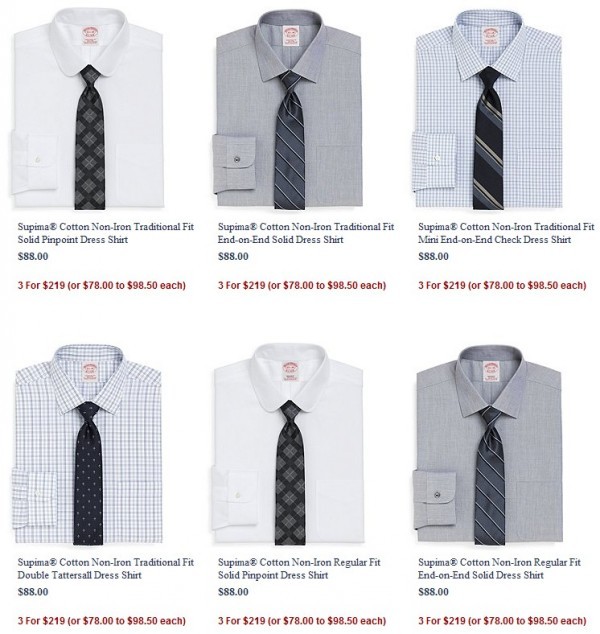Click Double Tattersall Dress Shirt title link
Screen dimensions: 600x634
pos(106,568)
